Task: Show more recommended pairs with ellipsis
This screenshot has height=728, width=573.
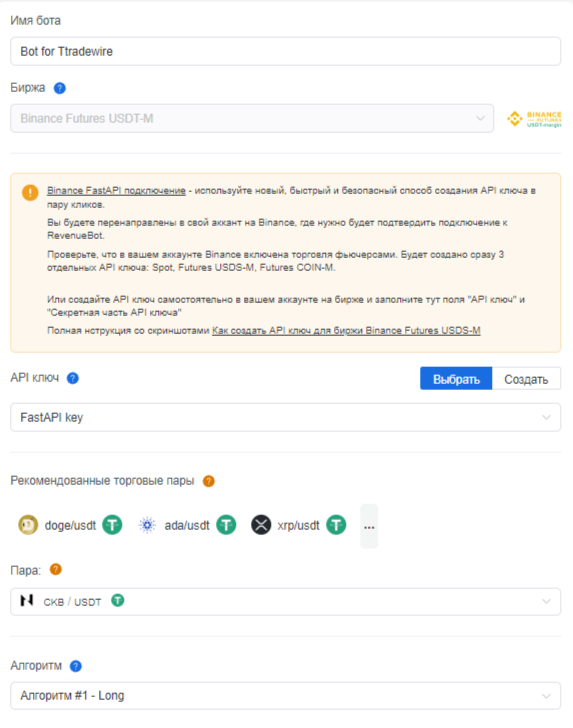Action: pos(369,526)
